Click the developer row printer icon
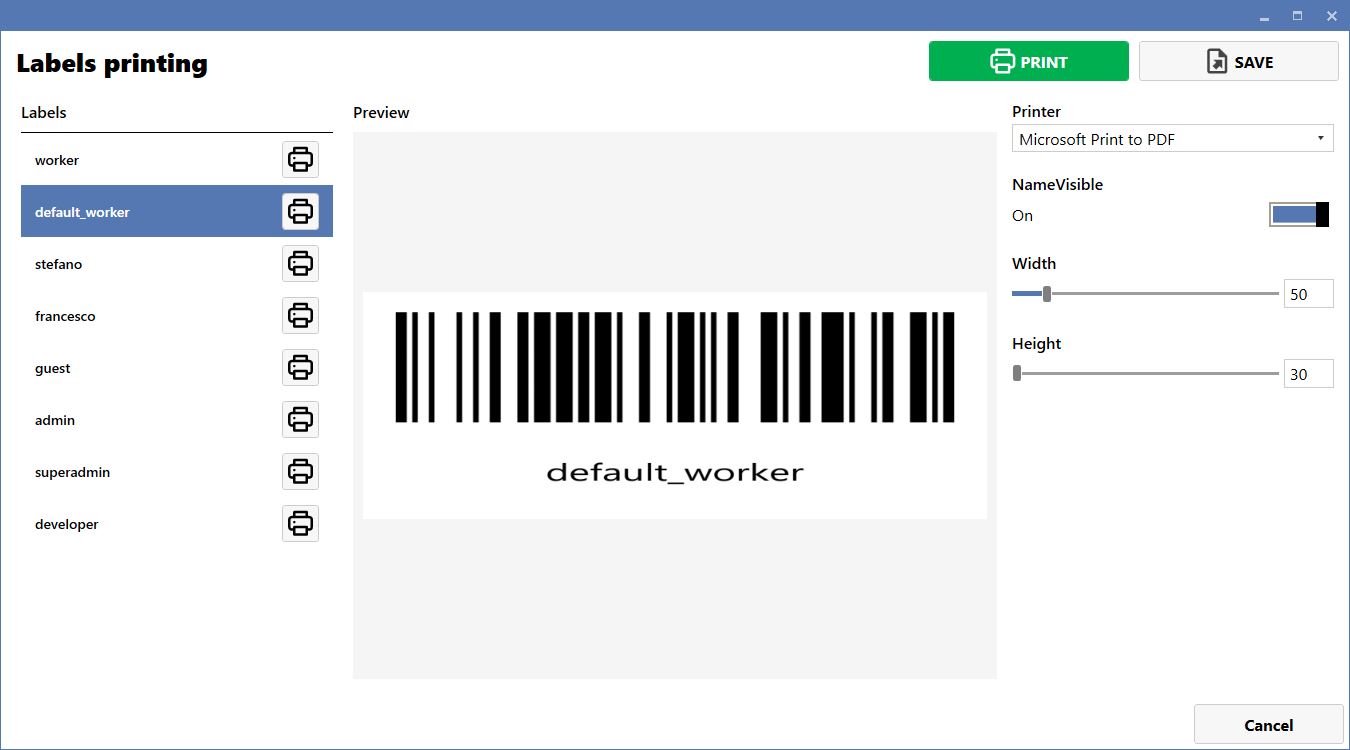Screen dimensions: 1350x750 point(300,524)
